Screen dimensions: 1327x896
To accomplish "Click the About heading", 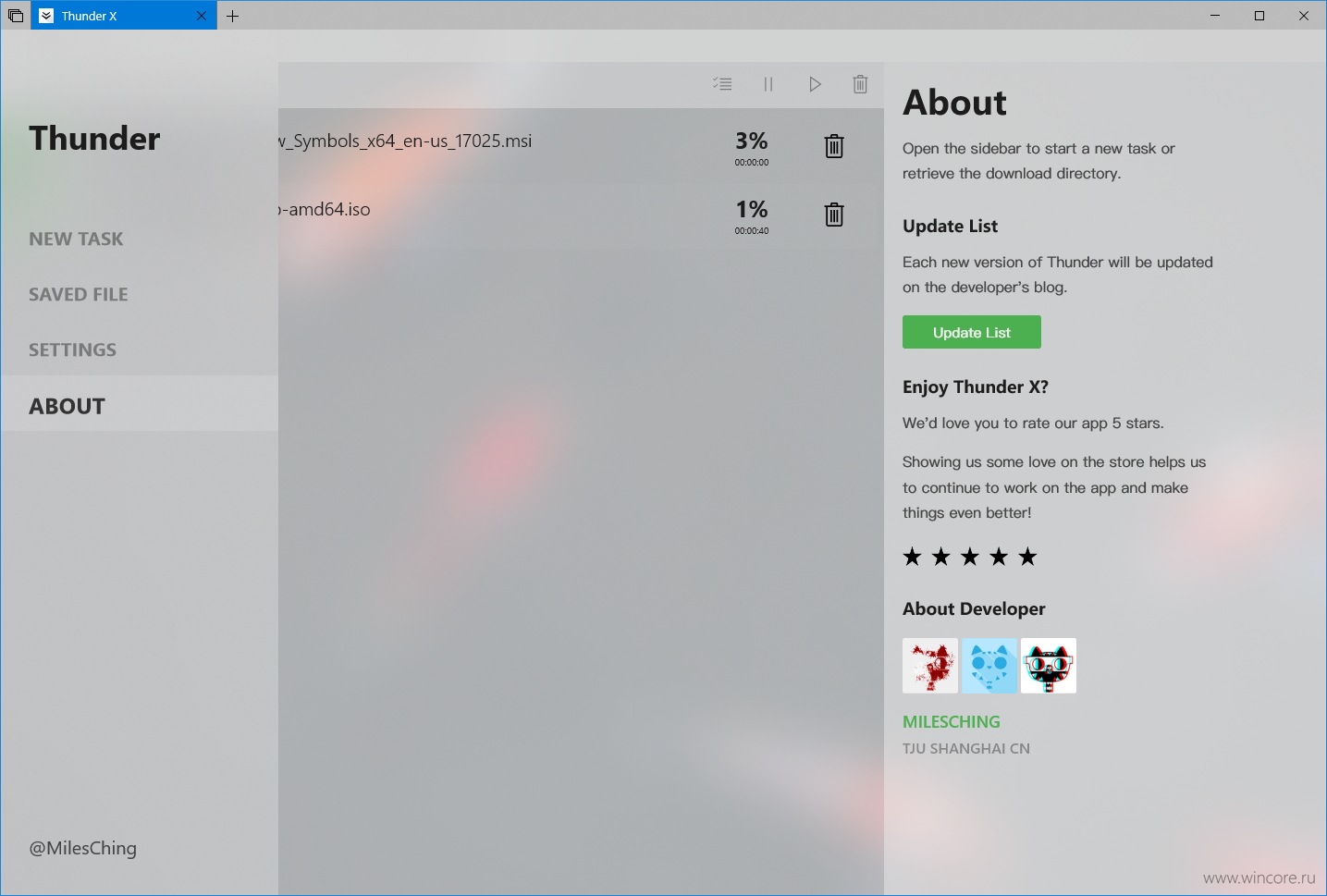I will [x=955, y=103].
